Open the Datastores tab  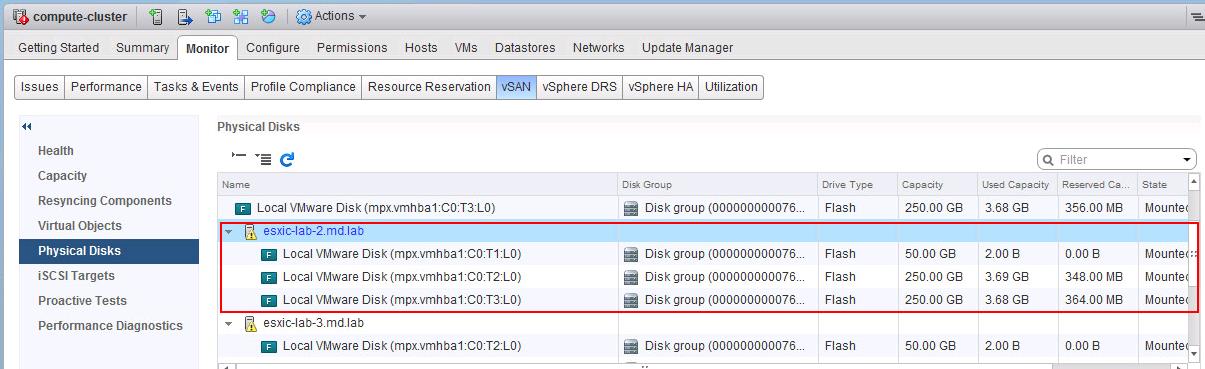click(x=525, y=47)
